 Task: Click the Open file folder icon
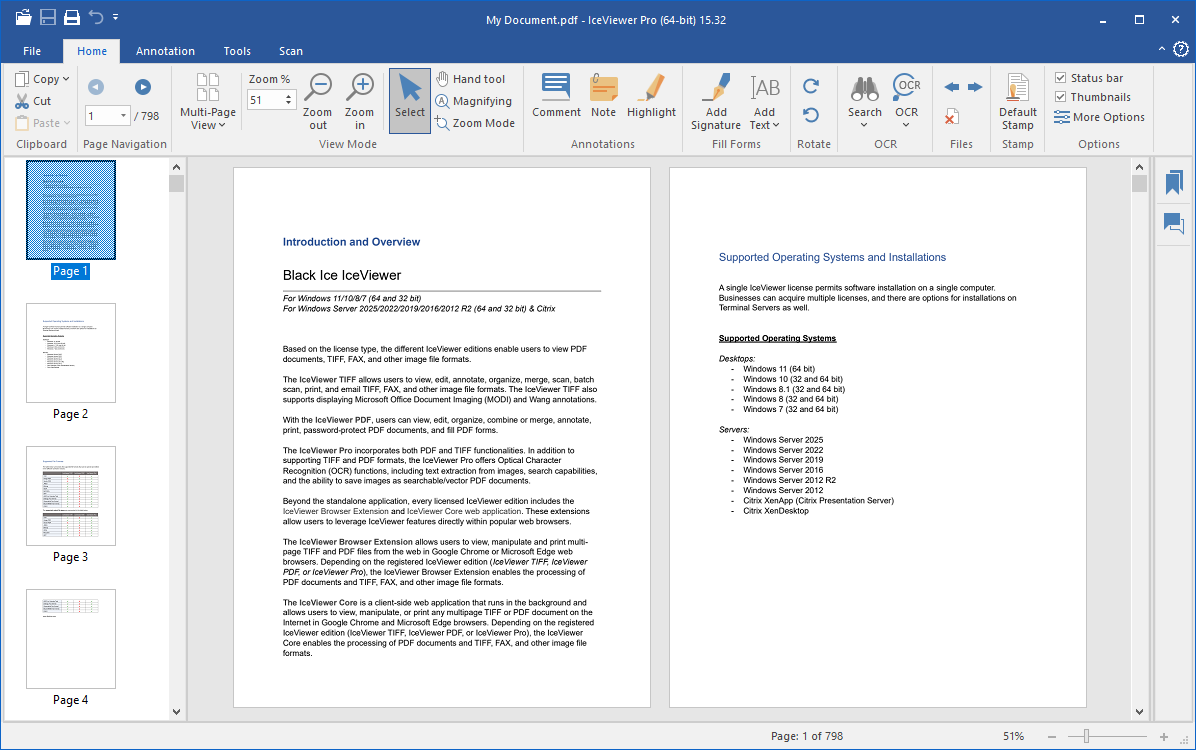pos(24,17)
